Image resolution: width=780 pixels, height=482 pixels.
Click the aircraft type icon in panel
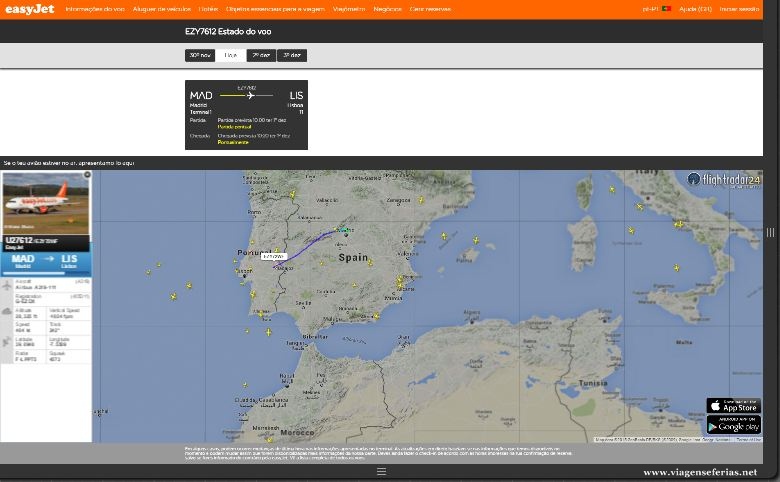6,286
